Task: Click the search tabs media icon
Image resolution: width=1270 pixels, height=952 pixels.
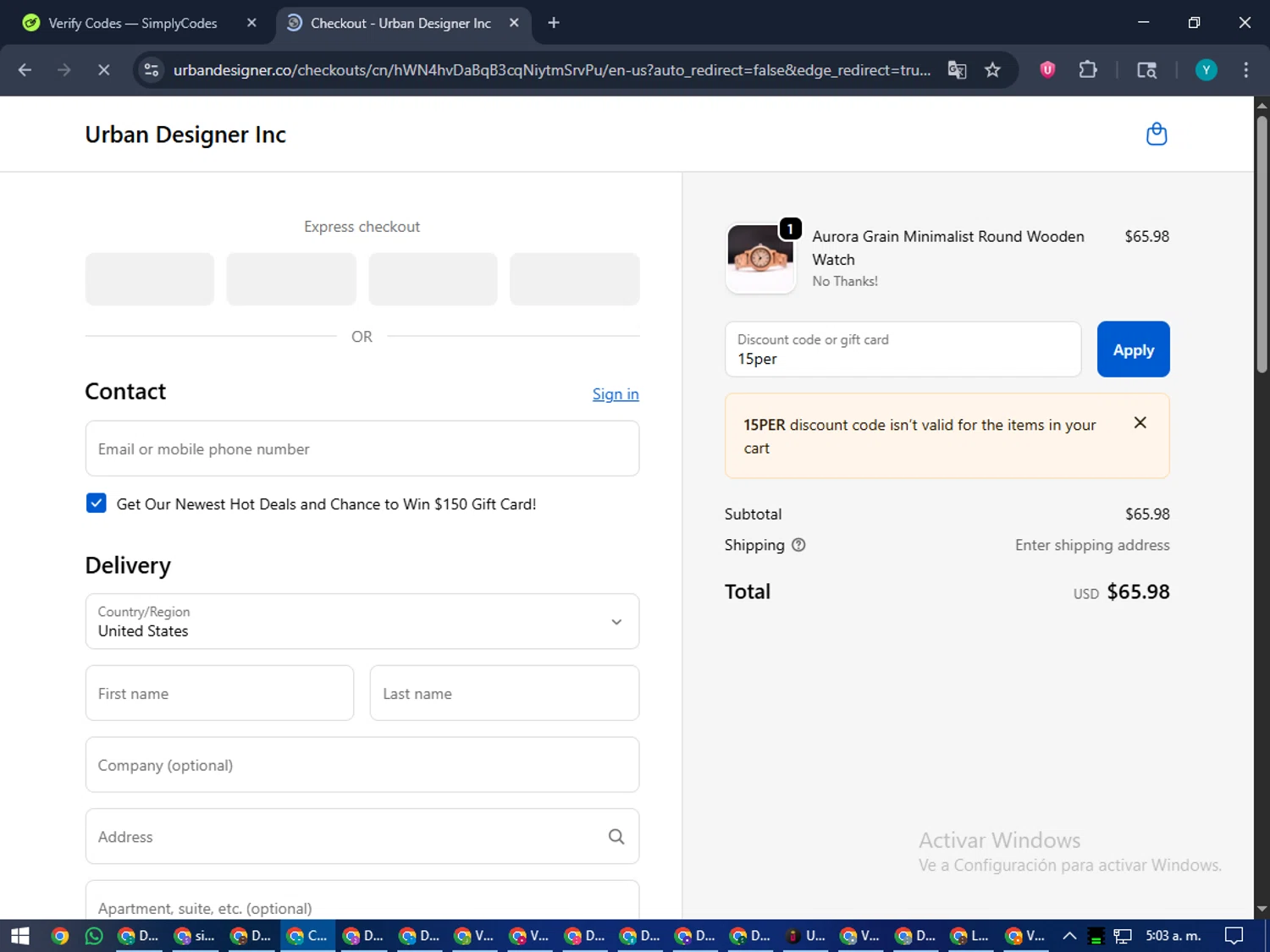Action: click(1146, 69)
